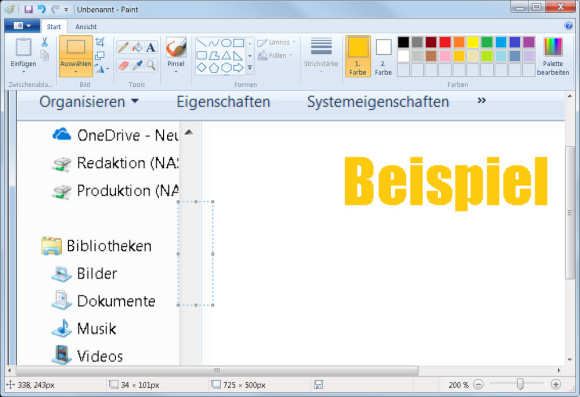The image size is (580, 397).
Task: Pick the Fill with color bucket tool
Action: (x=137, y=47)
